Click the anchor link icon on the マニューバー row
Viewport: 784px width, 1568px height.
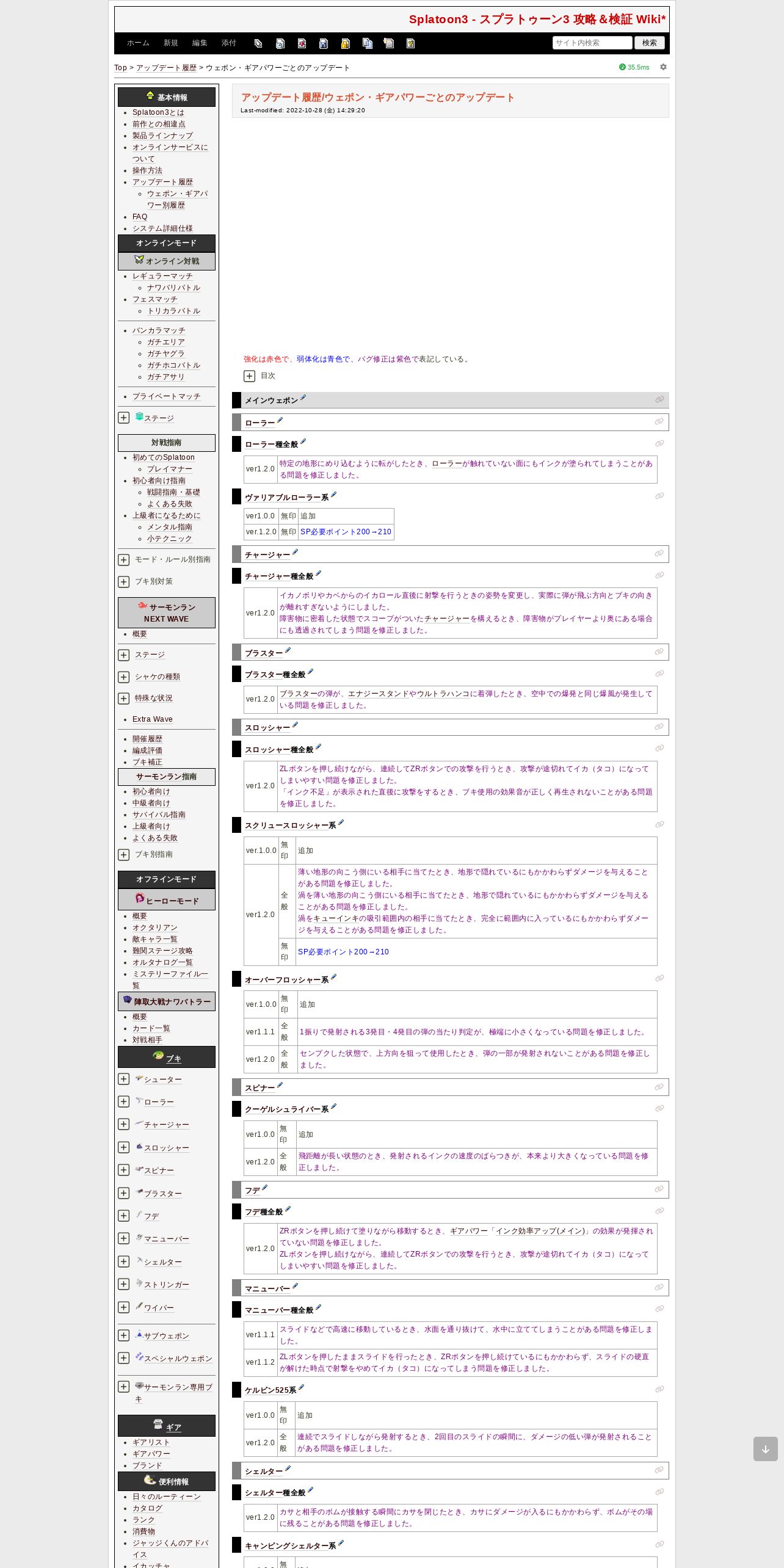click(659, 1288)
